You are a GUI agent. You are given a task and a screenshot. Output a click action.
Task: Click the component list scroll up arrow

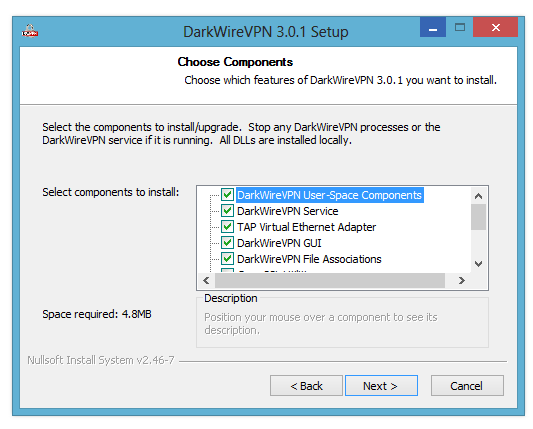point(478,196)
